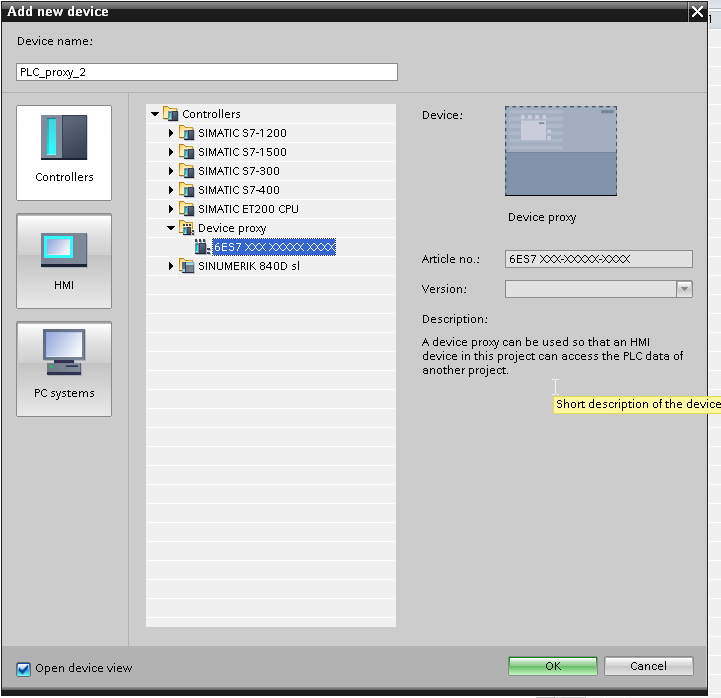Collapse the Device proxy node
This screenshot has height=698, width=721.
pyautogui.click(x=171, y=228)
